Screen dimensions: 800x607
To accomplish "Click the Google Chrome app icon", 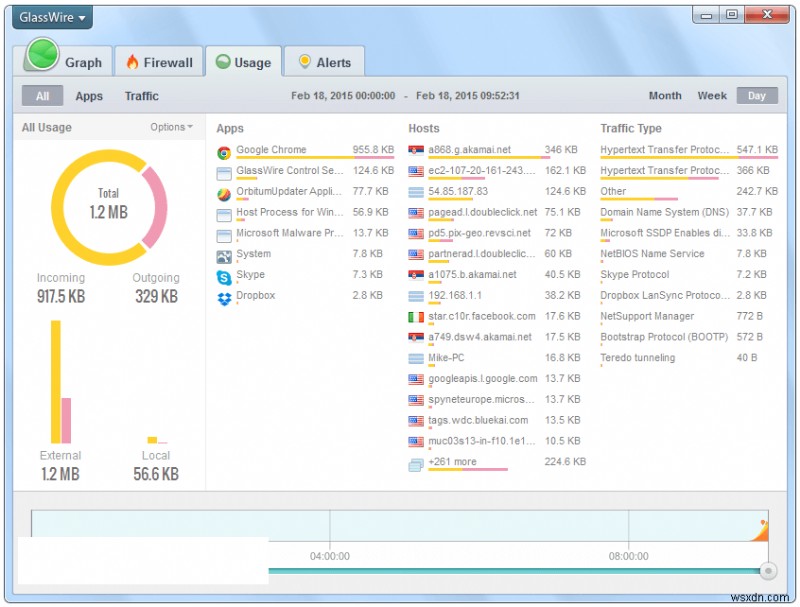I will [x=224, y=152].
